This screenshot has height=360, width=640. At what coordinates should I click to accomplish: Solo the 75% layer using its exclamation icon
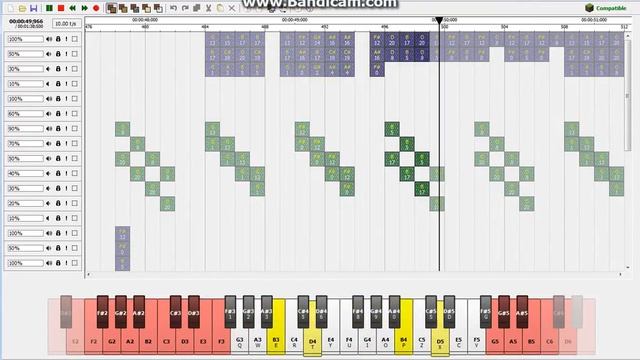pyautogui.click(x=66, y=144)
